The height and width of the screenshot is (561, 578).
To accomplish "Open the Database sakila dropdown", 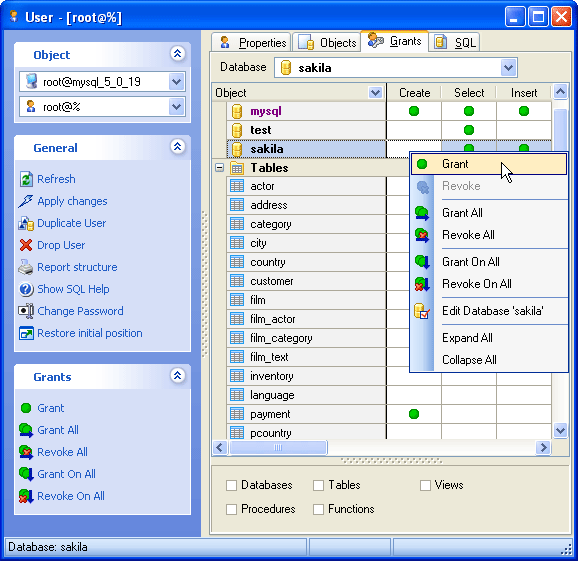I will (x=508, y=68).
